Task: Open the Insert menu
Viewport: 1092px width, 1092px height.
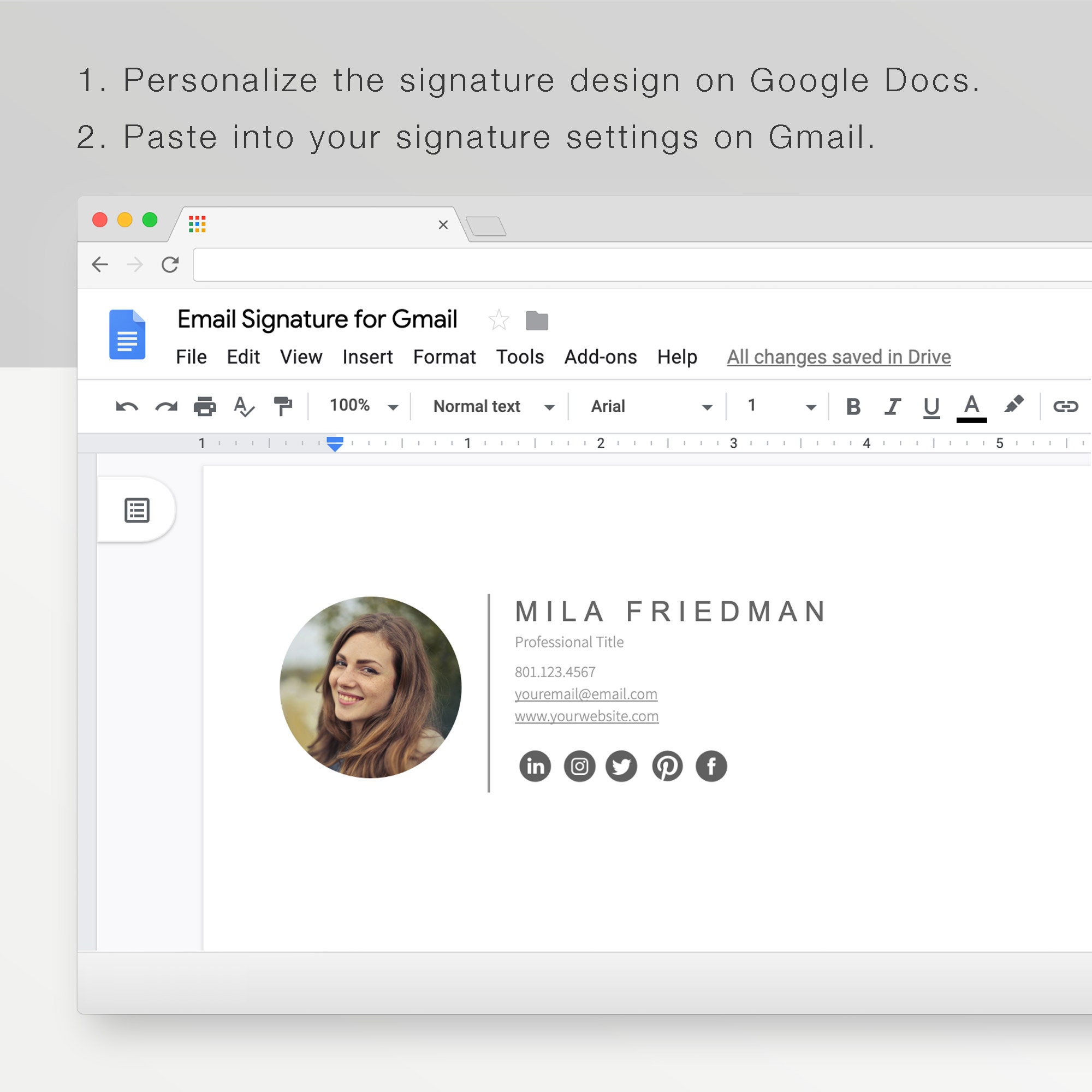Action: point(367,357)
